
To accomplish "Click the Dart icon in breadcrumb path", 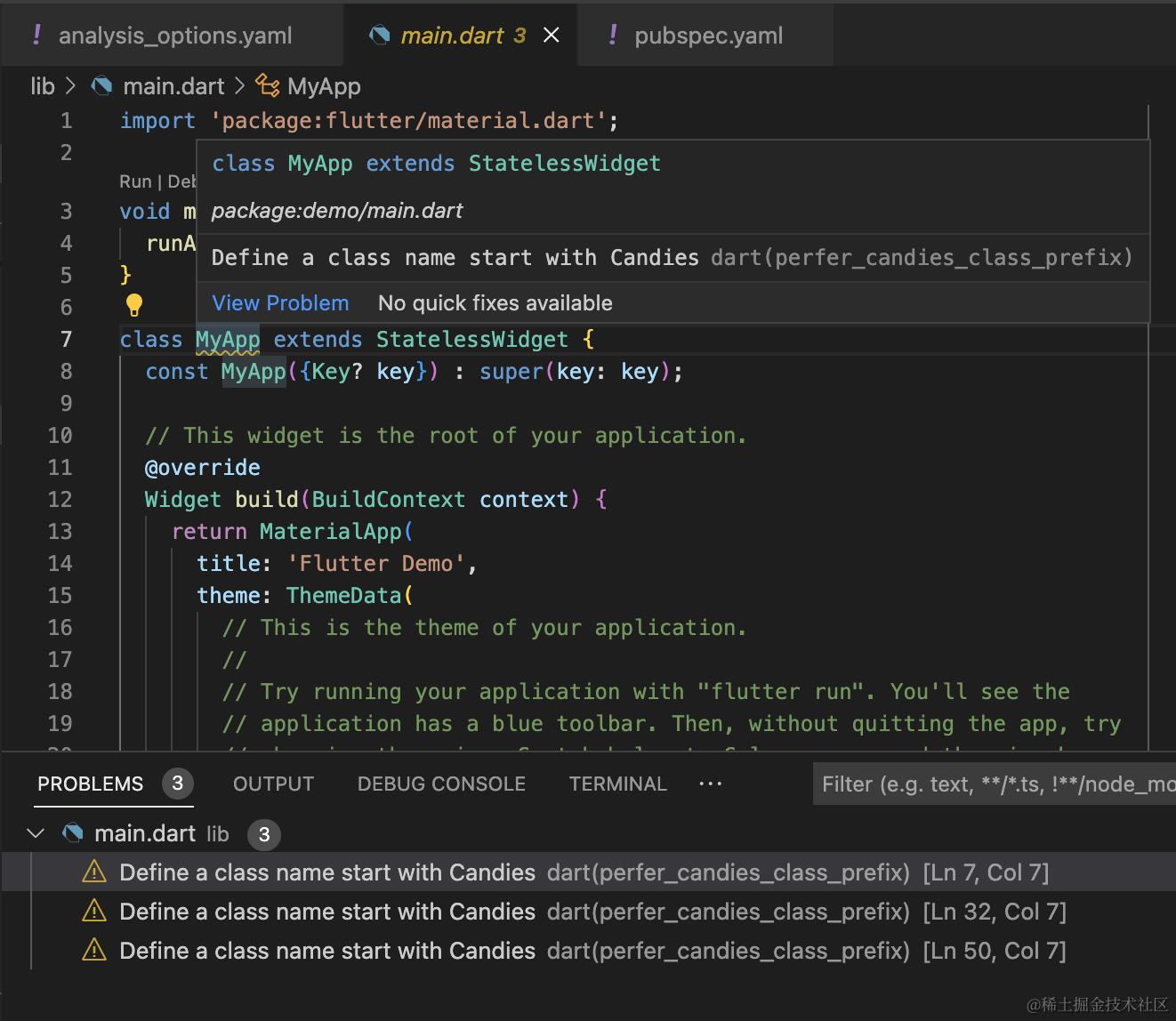I will click(102, 85).
